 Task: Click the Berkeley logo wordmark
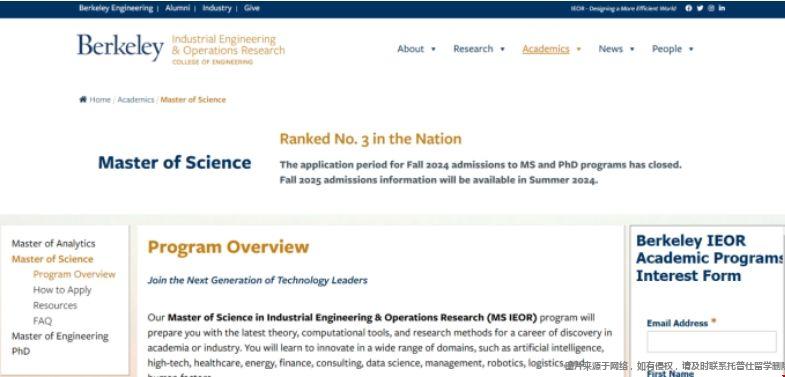pos(120,47)
